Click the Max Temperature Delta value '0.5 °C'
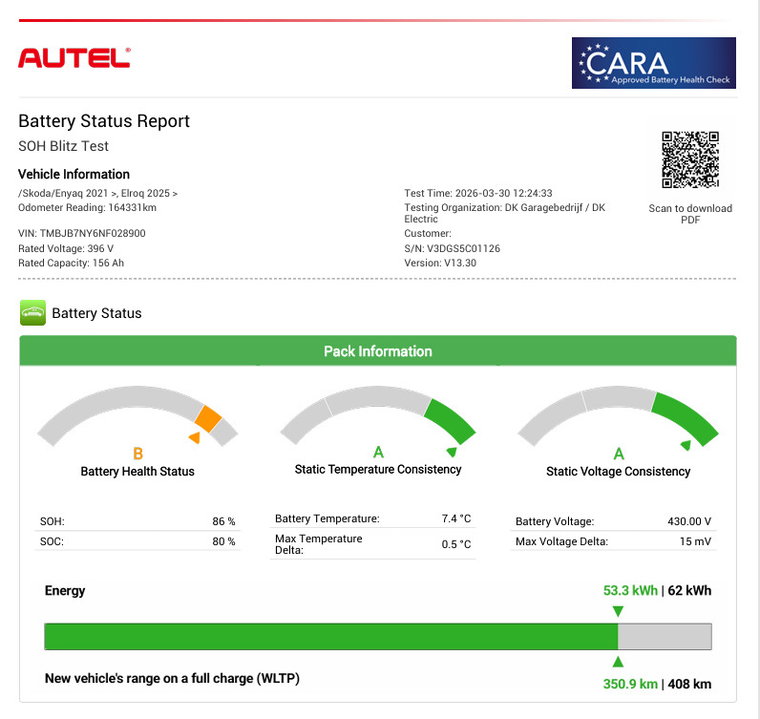760x719 pixels. click(x=457, y=544)
